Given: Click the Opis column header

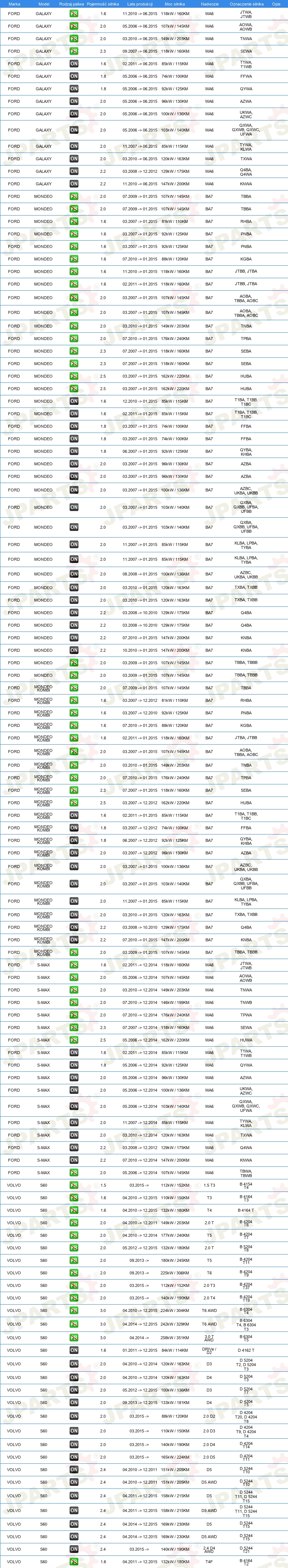Looking at the screenshot, I should pyautogui.click(x=277, y=4).
